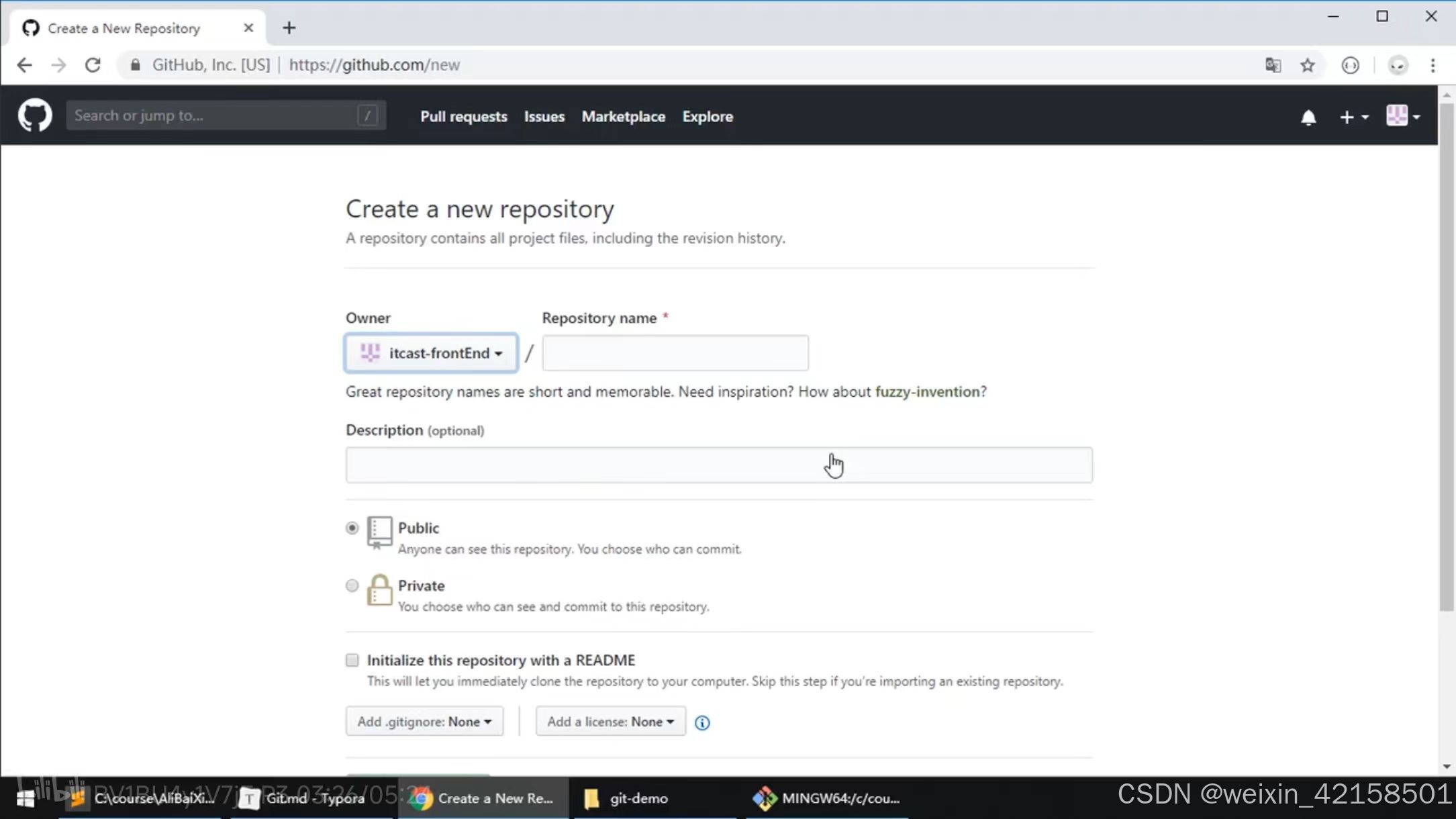Open a new browser tab

click(289, 28)
